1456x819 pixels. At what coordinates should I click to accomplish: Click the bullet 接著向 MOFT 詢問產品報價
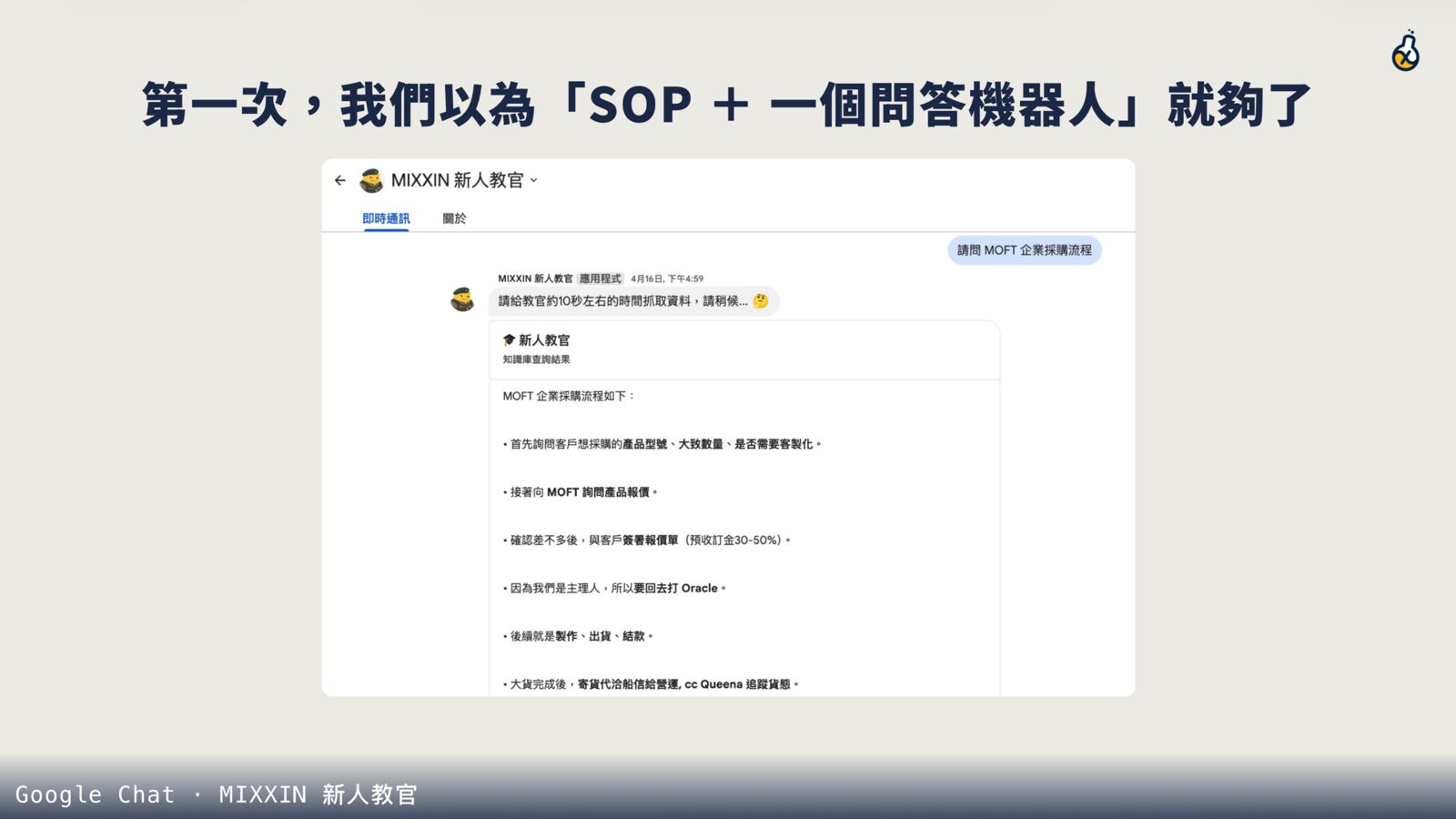coord(581,492)
